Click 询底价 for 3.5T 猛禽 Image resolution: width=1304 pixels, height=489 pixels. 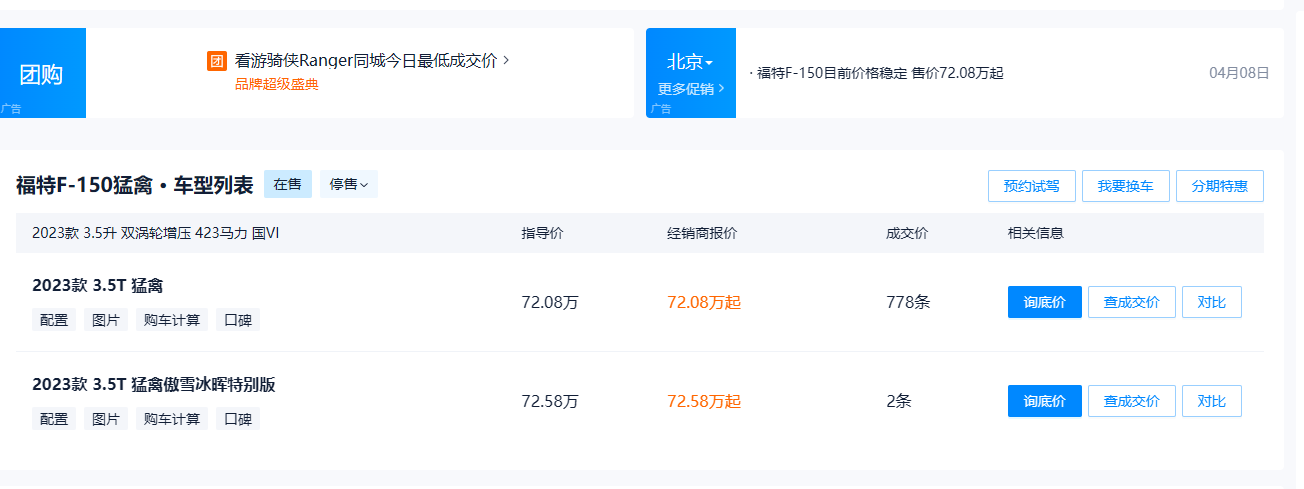(x=1044, y=302)
